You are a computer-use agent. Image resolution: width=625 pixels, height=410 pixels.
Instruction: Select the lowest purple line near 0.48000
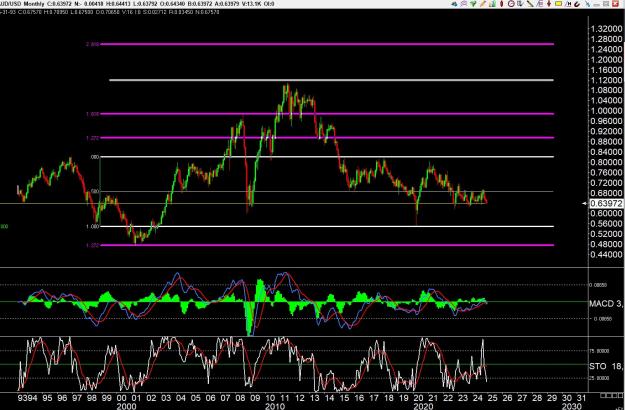327,245
